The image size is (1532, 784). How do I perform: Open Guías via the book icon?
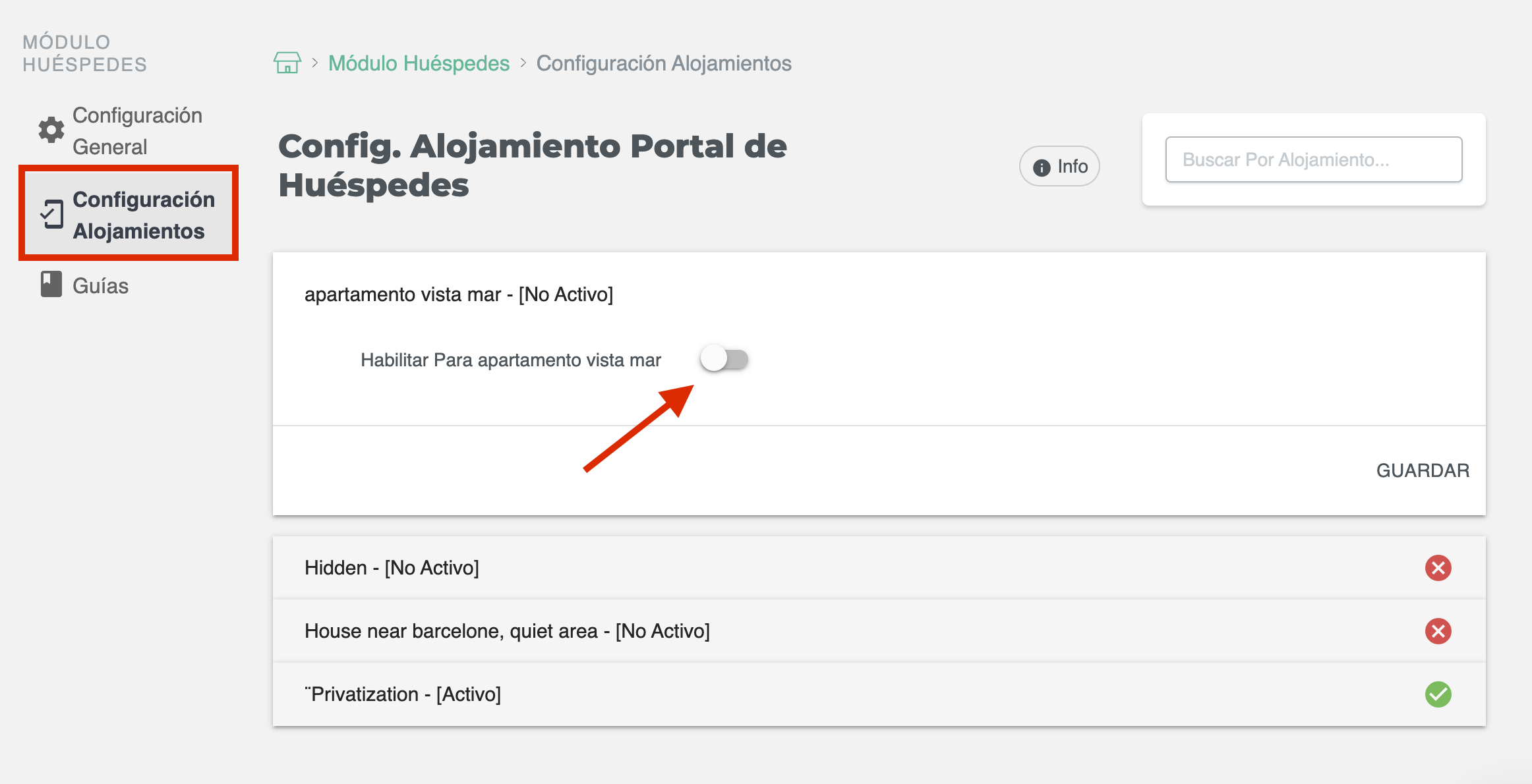click(50, 285)
